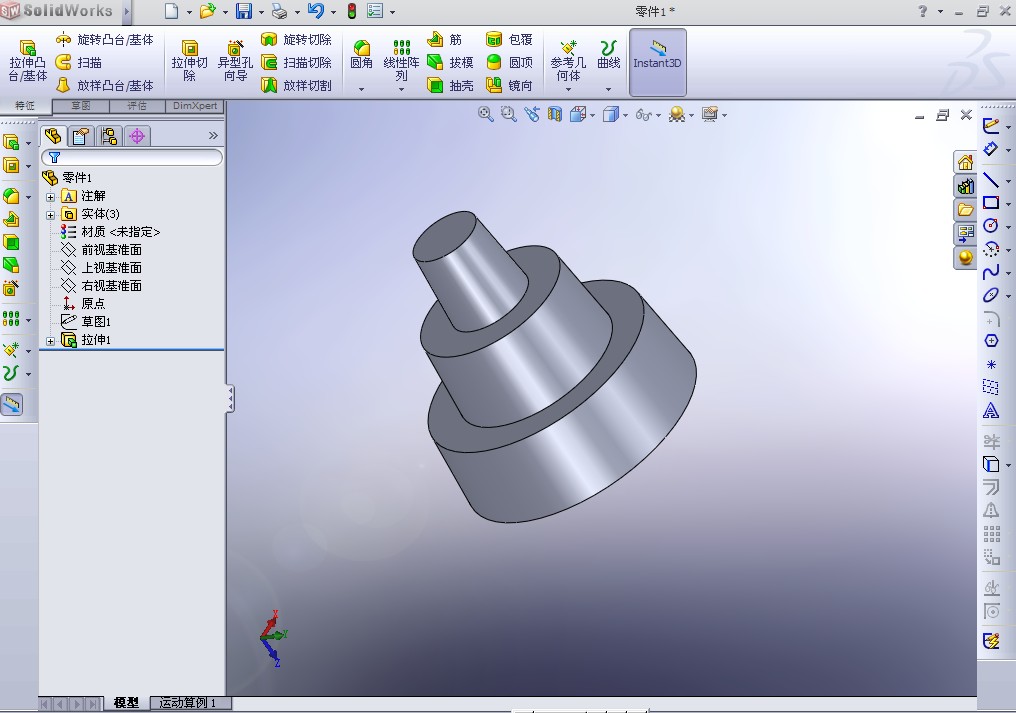Viewport: 1016px width, 713px height.
Task: Activate the 抽壳 shell tool
Action: coord(450,86)
